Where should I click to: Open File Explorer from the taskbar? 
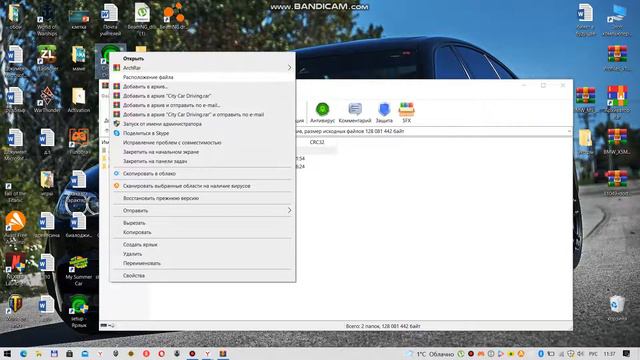click(39, 353)
